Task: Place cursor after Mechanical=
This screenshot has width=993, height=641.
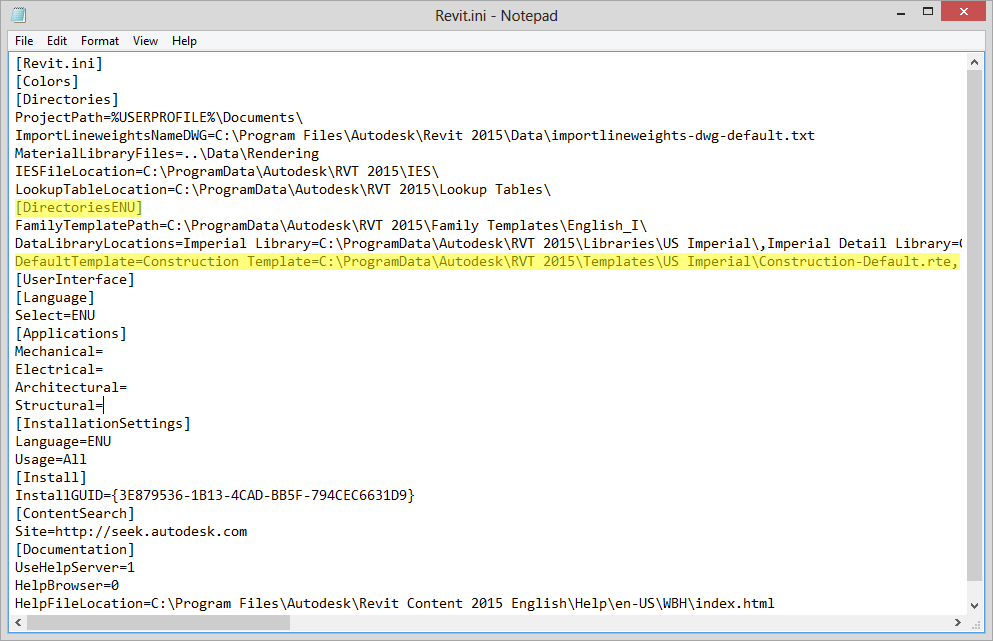Action: 103,352
